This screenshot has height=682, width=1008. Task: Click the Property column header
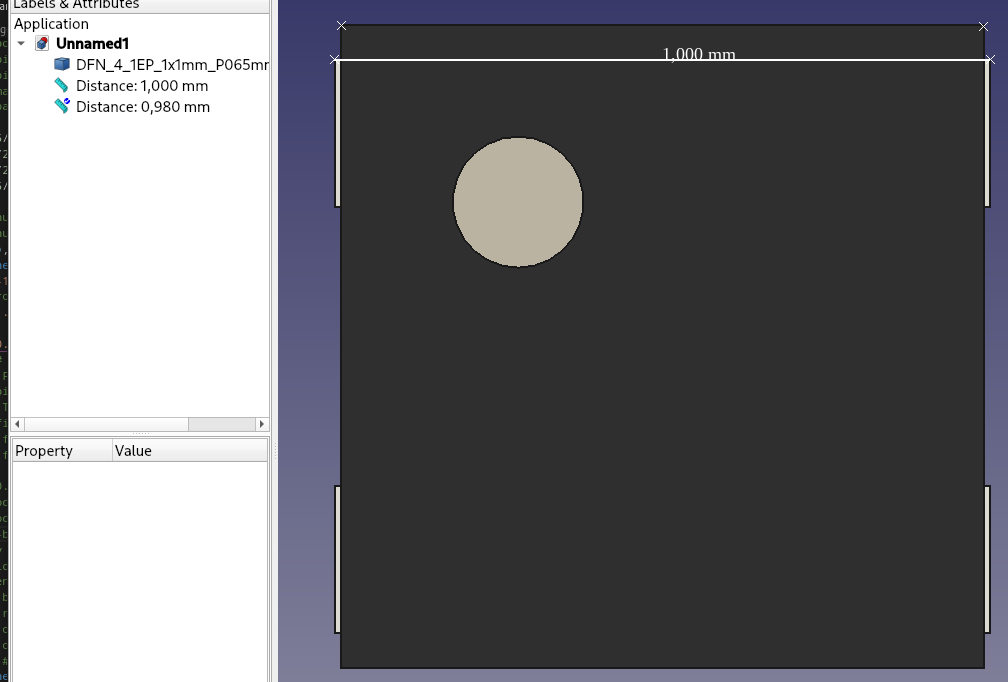point(62,451)
